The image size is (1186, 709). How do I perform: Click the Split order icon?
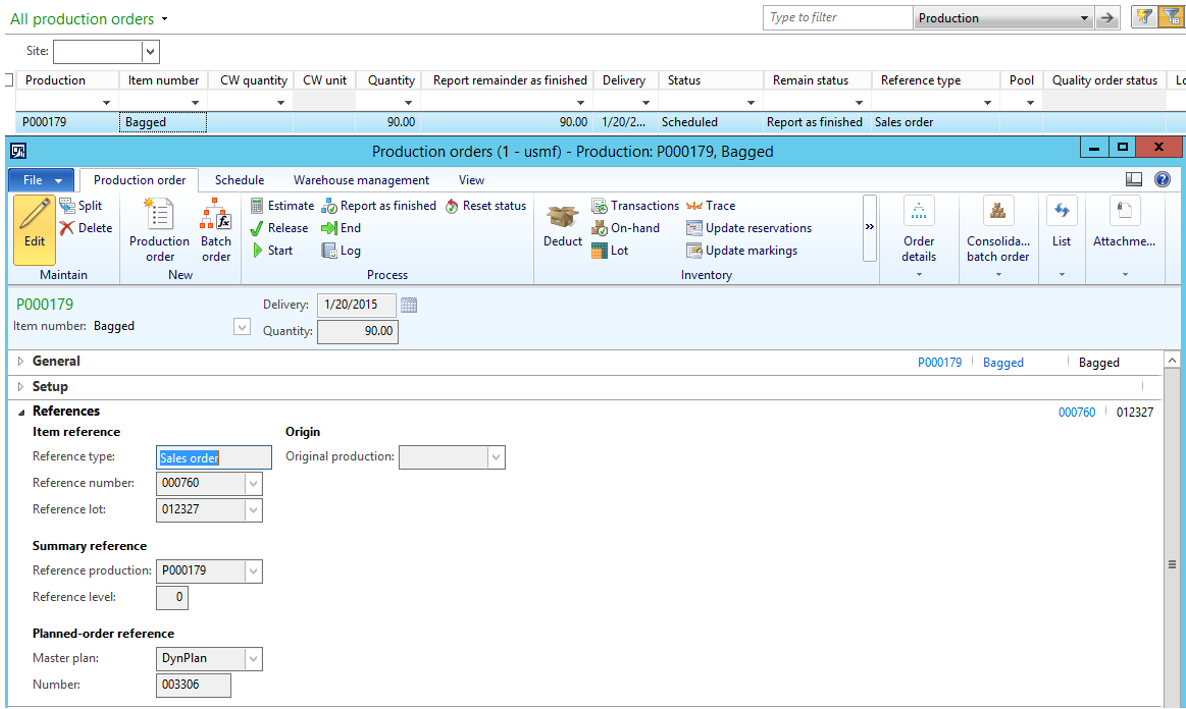[x=67, y=206]
